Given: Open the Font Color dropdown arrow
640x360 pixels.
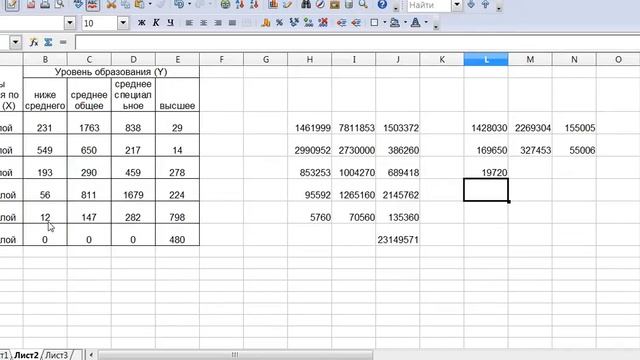Looking at the screenshot, I should pos(426,23).
